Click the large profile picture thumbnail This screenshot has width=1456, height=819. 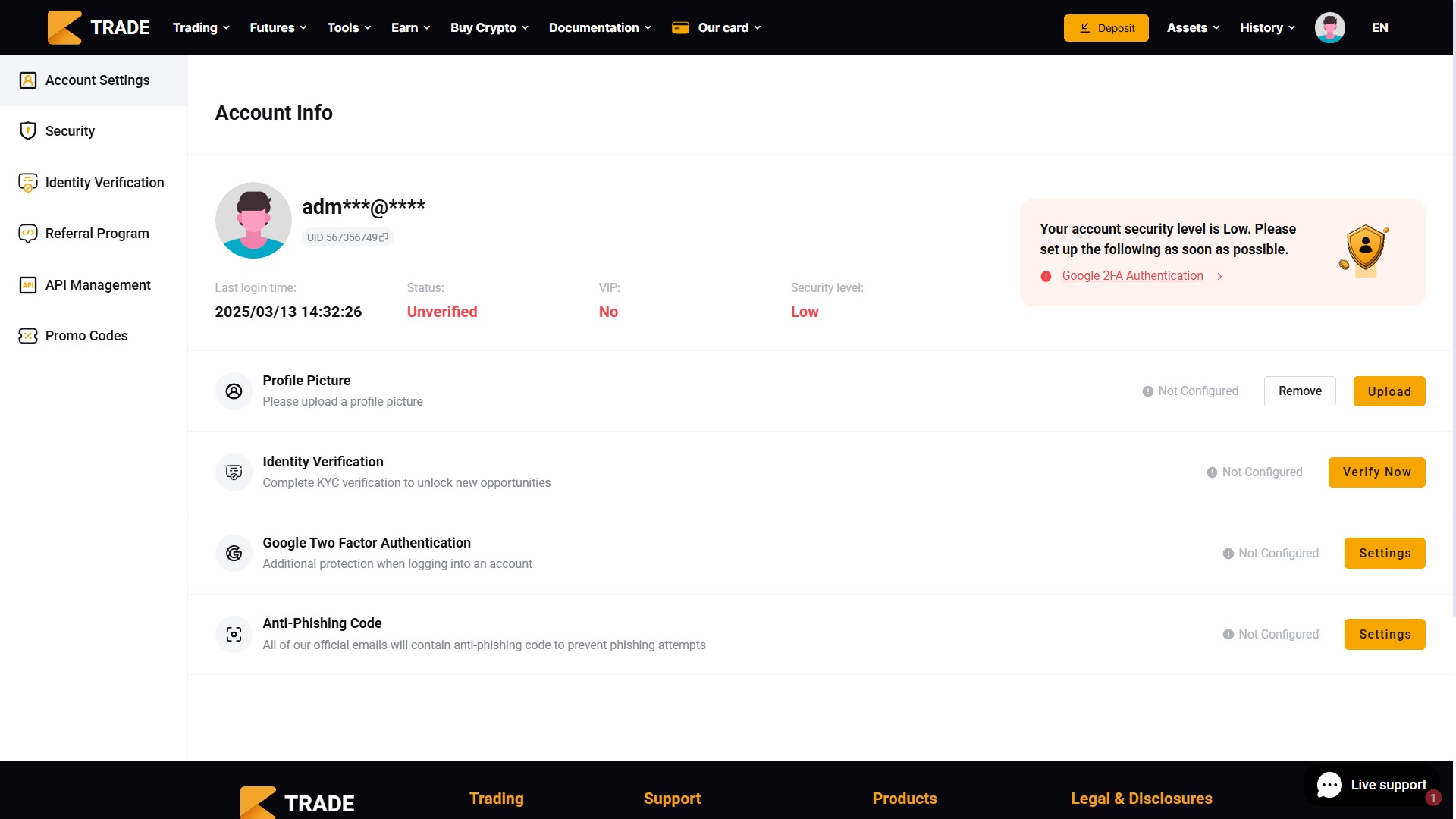(253, 221)
